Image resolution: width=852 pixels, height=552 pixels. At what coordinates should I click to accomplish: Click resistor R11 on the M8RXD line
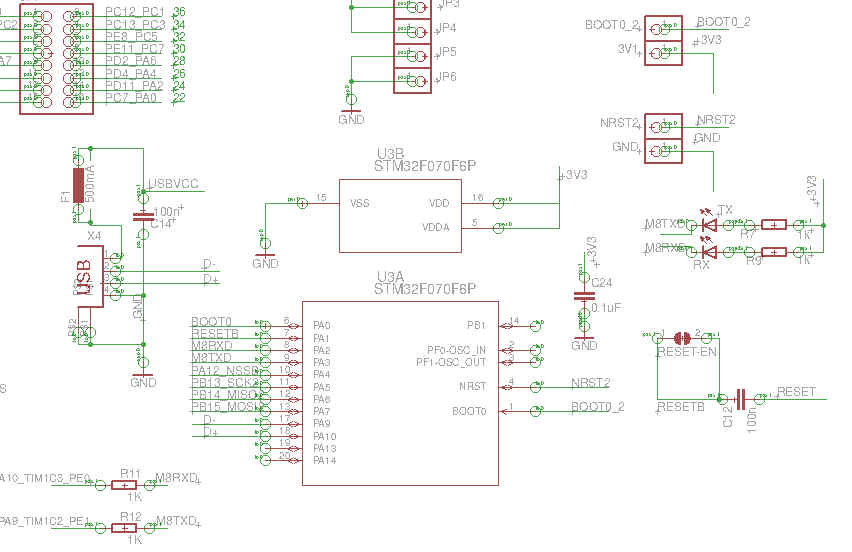tap(124, 485)
